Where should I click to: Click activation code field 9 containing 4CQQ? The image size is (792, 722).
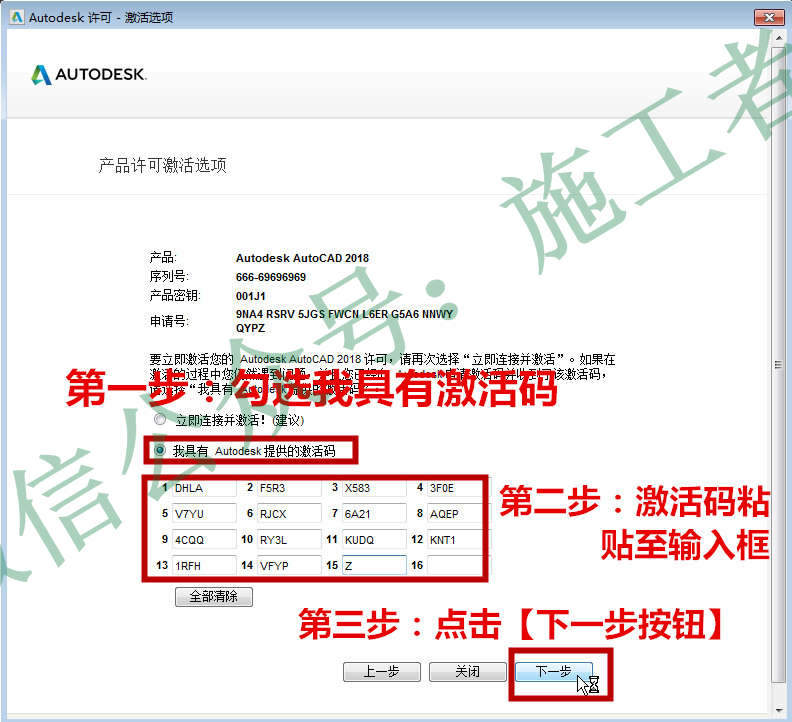[x=204, y=540]
